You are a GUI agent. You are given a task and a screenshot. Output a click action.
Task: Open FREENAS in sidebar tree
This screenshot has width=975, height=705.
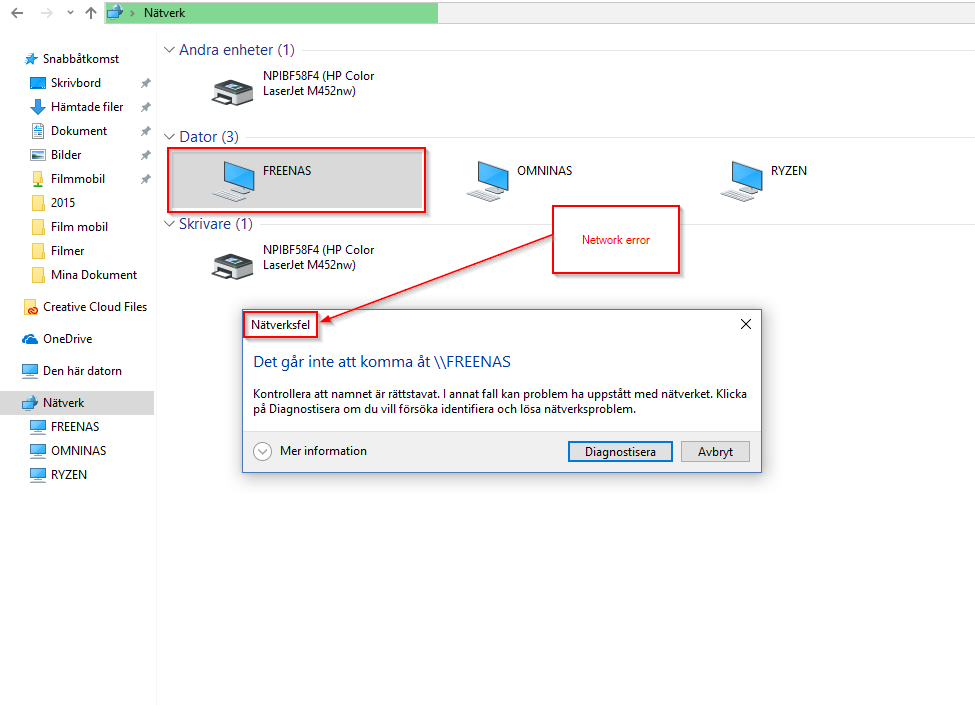[75, 426]
